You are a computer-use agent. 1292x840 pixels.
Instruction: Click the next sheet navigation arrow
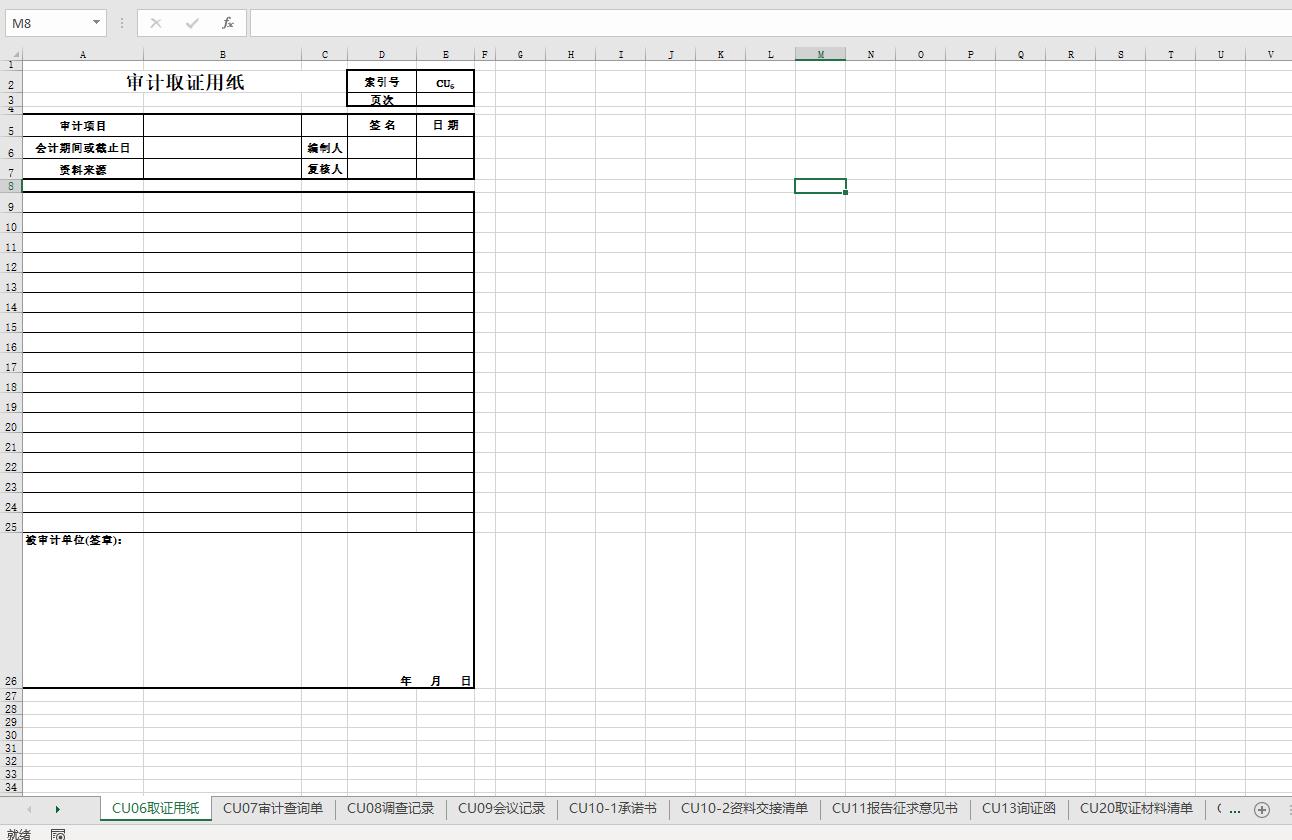pos(57,809)
